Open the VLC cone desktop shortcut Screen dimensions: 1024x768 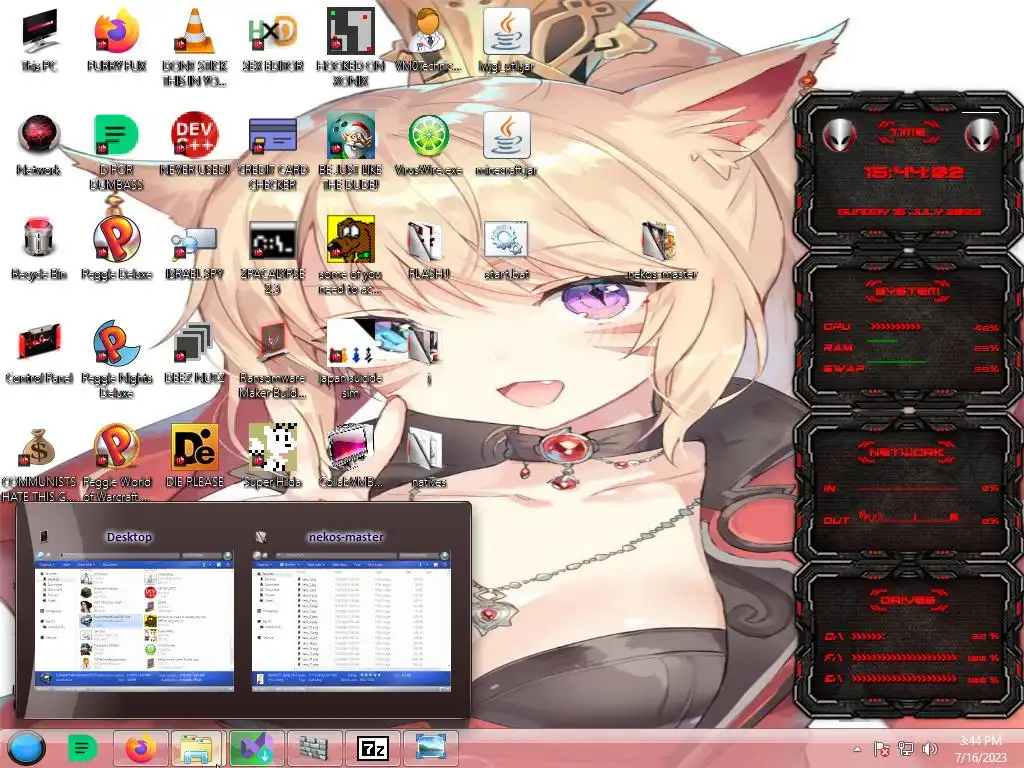tap(195, 47)
